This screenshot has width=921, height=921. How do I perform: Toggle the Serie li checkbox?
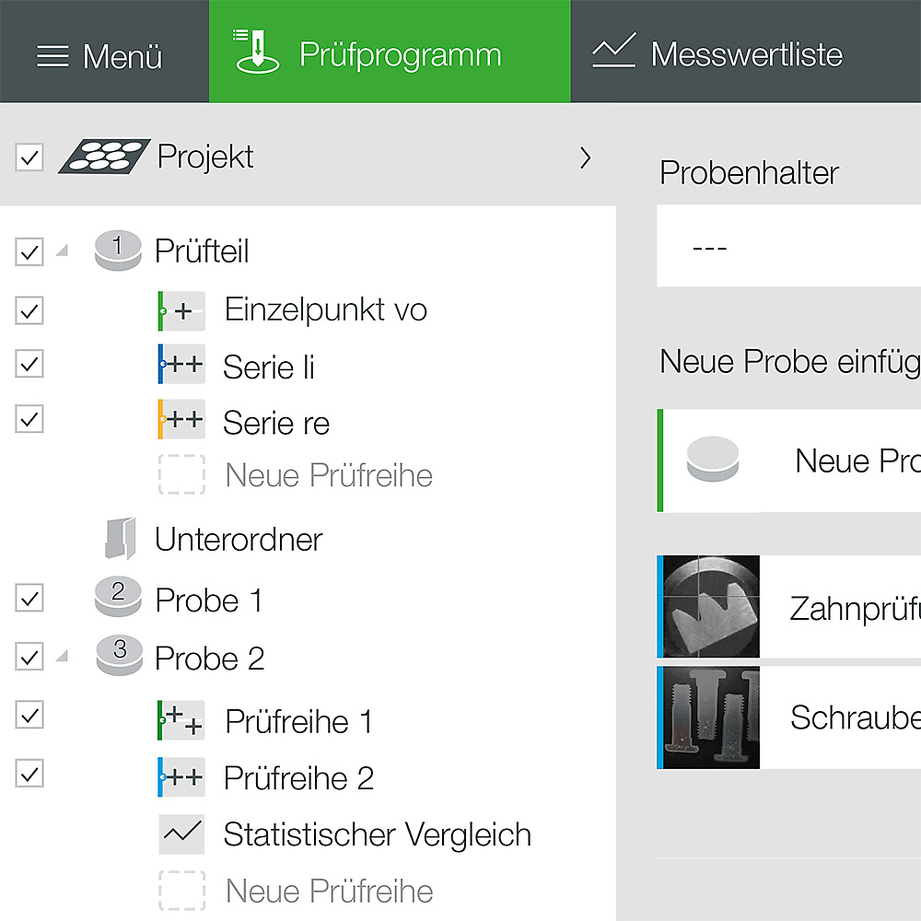tap(29, 364)
